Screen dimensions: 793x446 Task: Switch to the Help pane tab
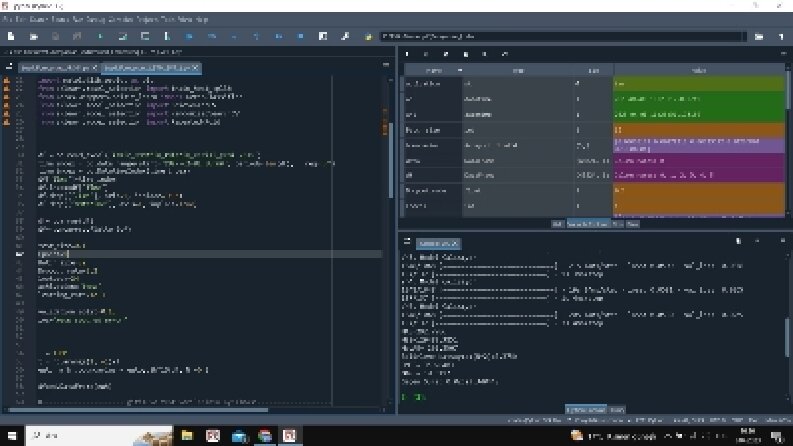click(557, 224)
